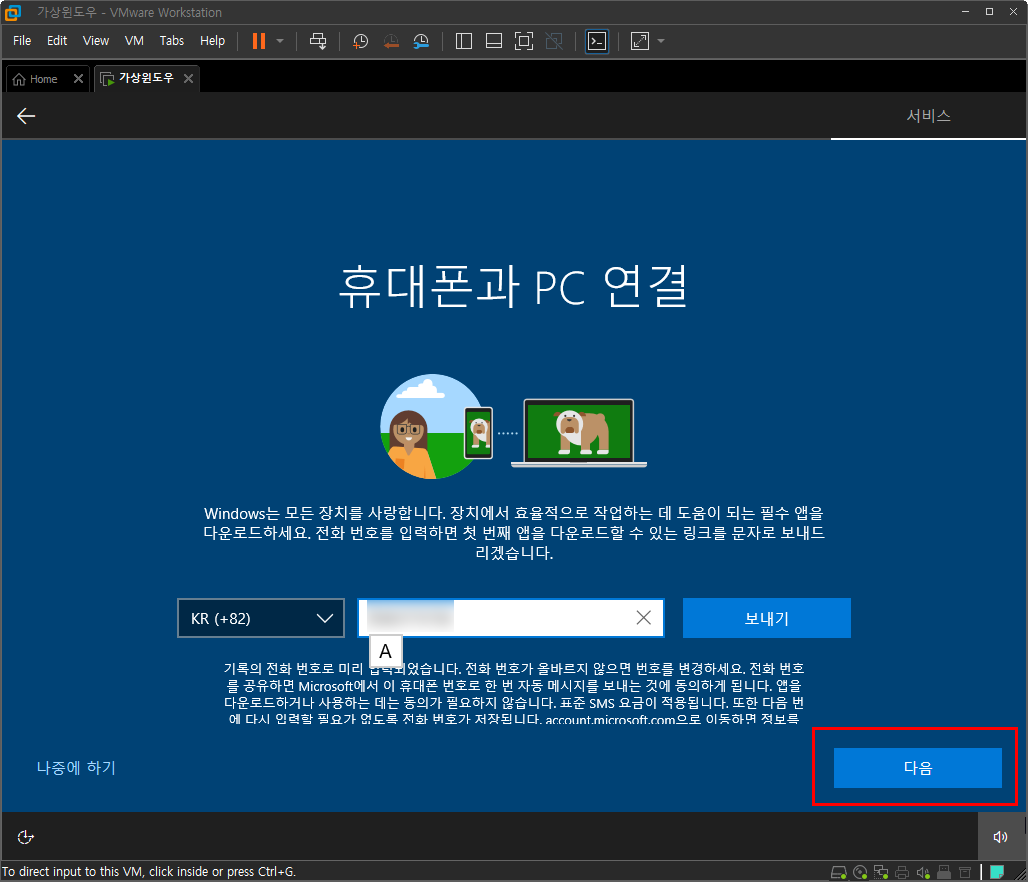Show the console view icon
The width and height of the screenshot is (1028, 882).
pos(597,41)
